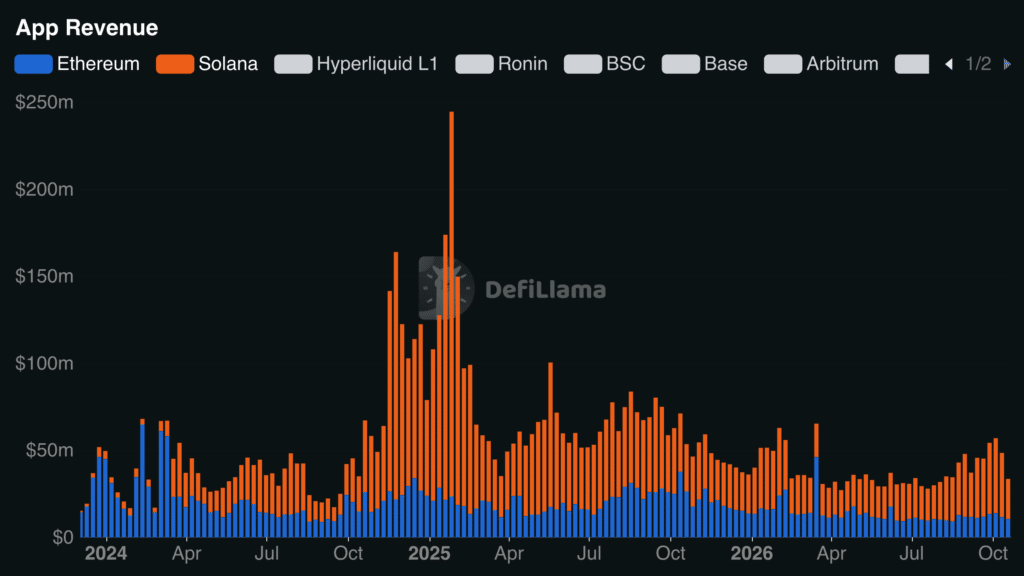
Task: Click the Base legend label
Action: click(726, 64)
